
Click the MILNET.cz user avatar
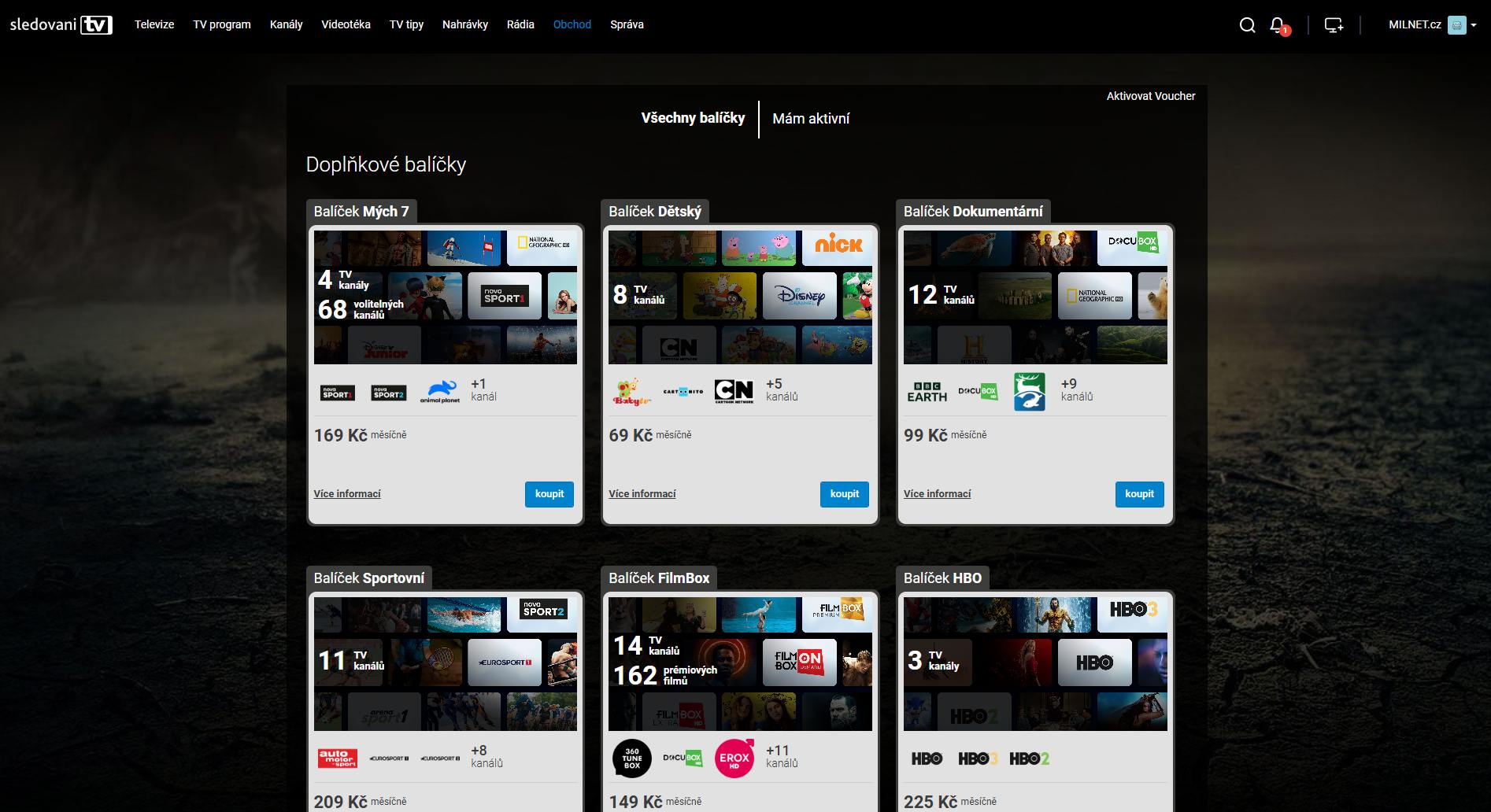point(1457,25)
